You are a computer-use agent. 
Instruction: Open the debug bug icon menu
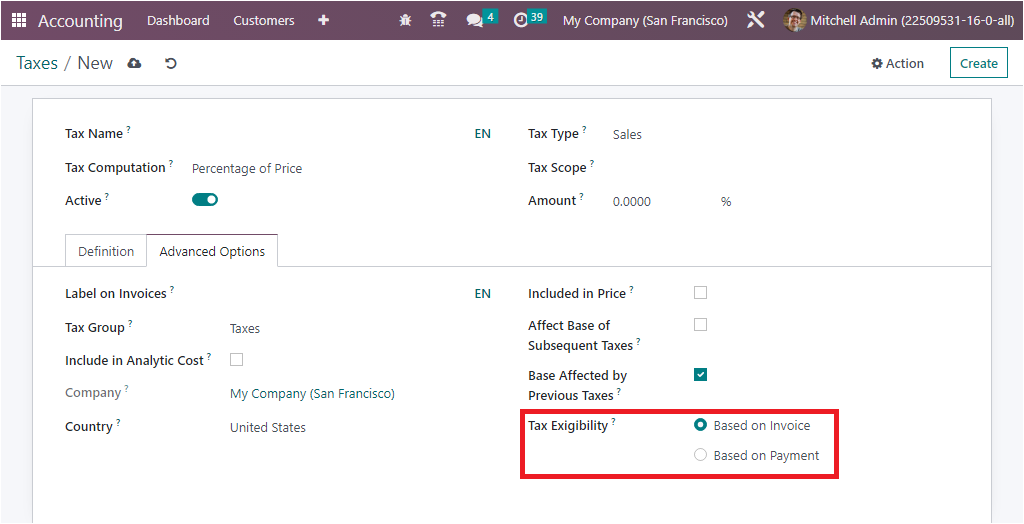pos(405,20)
